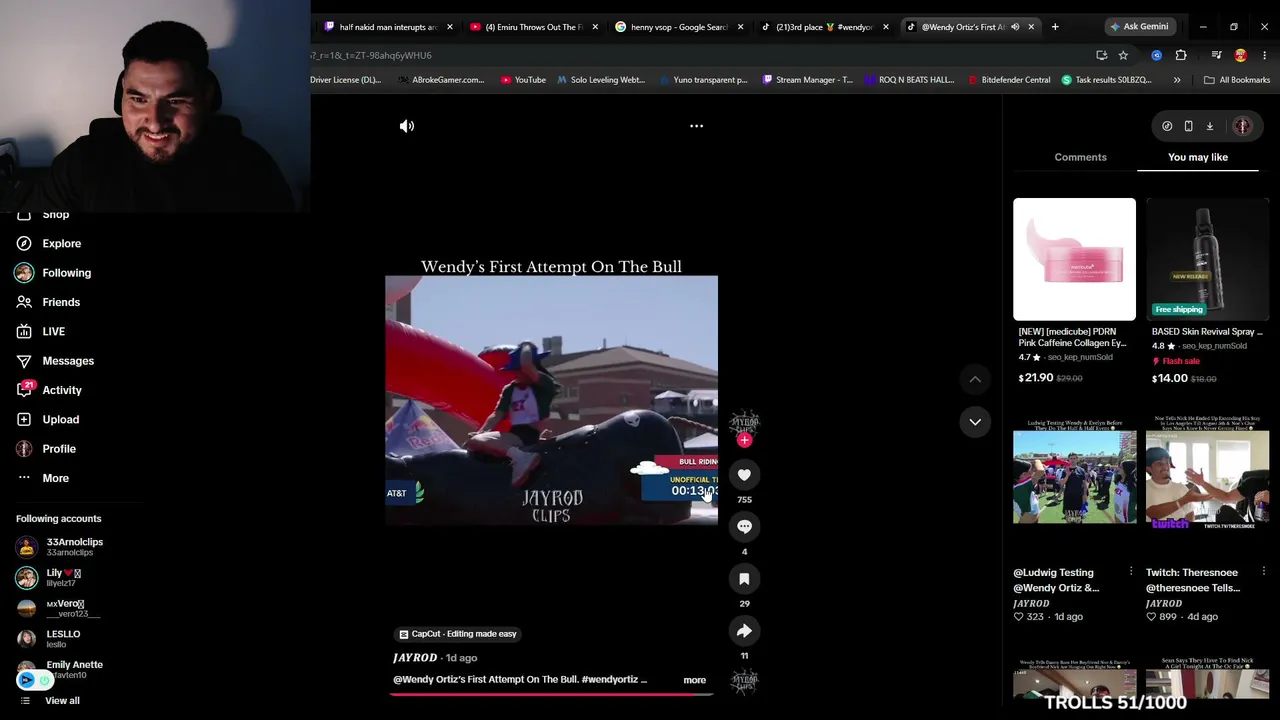Expand the More menu in the sidebar
This screenshot has width=1280, height=720.
pyautogui.click(x=55, y=478)
